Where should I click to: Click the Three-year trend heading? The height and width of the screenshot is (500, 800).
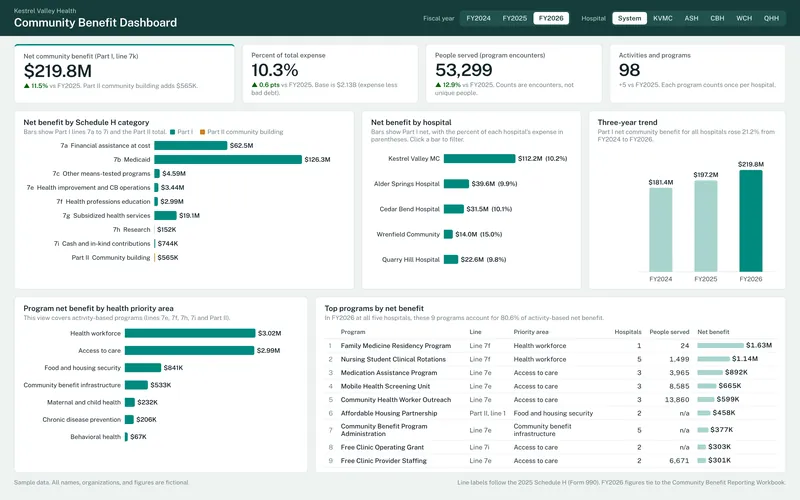coord(627,122)
